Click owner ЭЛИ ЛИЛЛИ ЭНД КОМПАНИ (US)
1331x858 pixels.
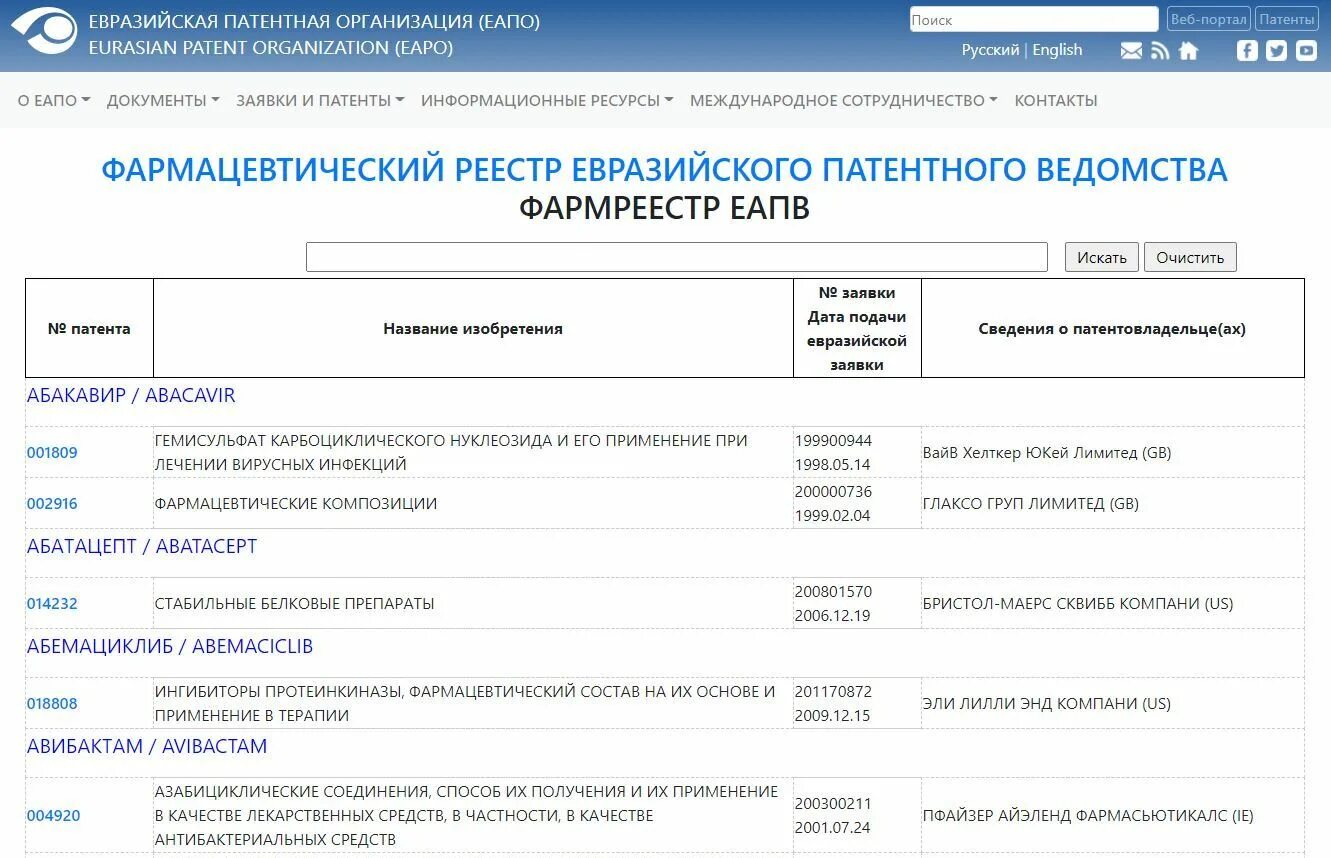1047,703
